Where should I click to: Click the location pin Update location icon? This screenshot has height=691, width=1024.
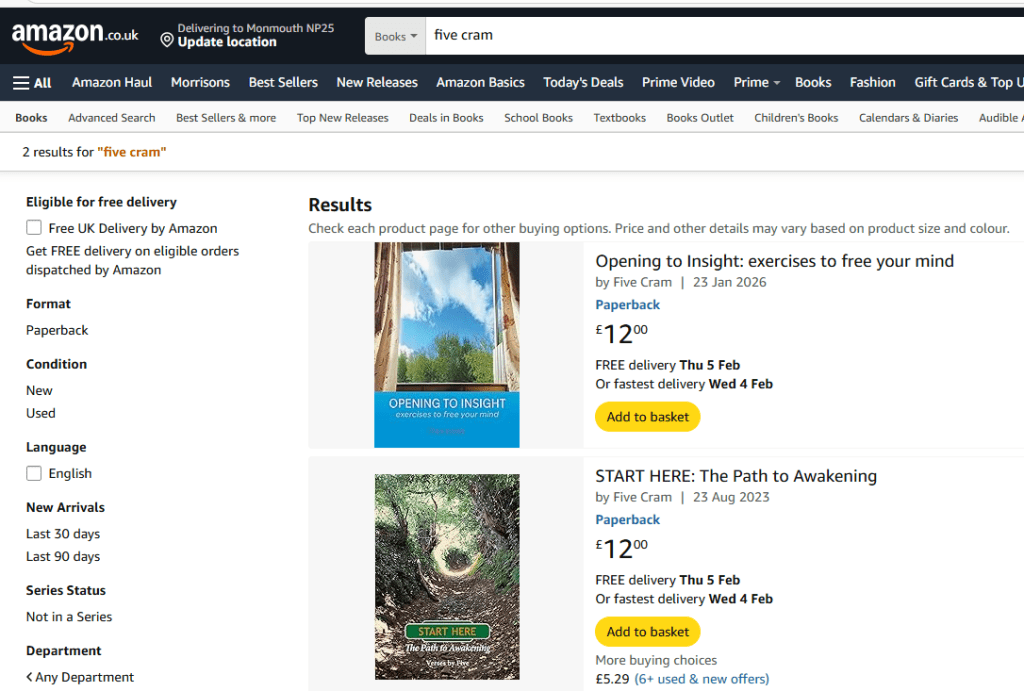click(x=167, y=41)
